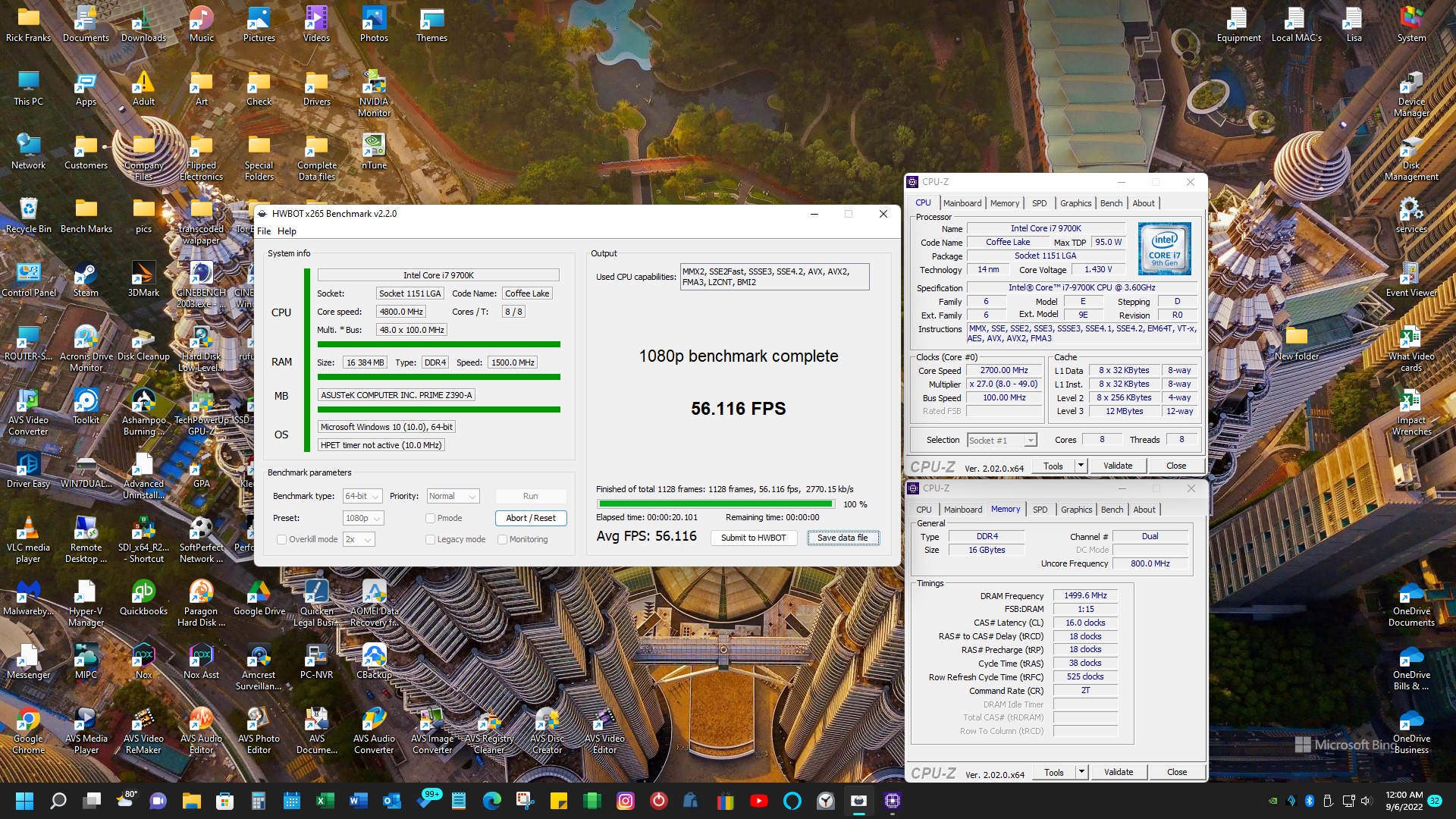Open the Malwarebytes desktop icon
The height and width of the screenshot is (819, 1456).
point(28,597)
